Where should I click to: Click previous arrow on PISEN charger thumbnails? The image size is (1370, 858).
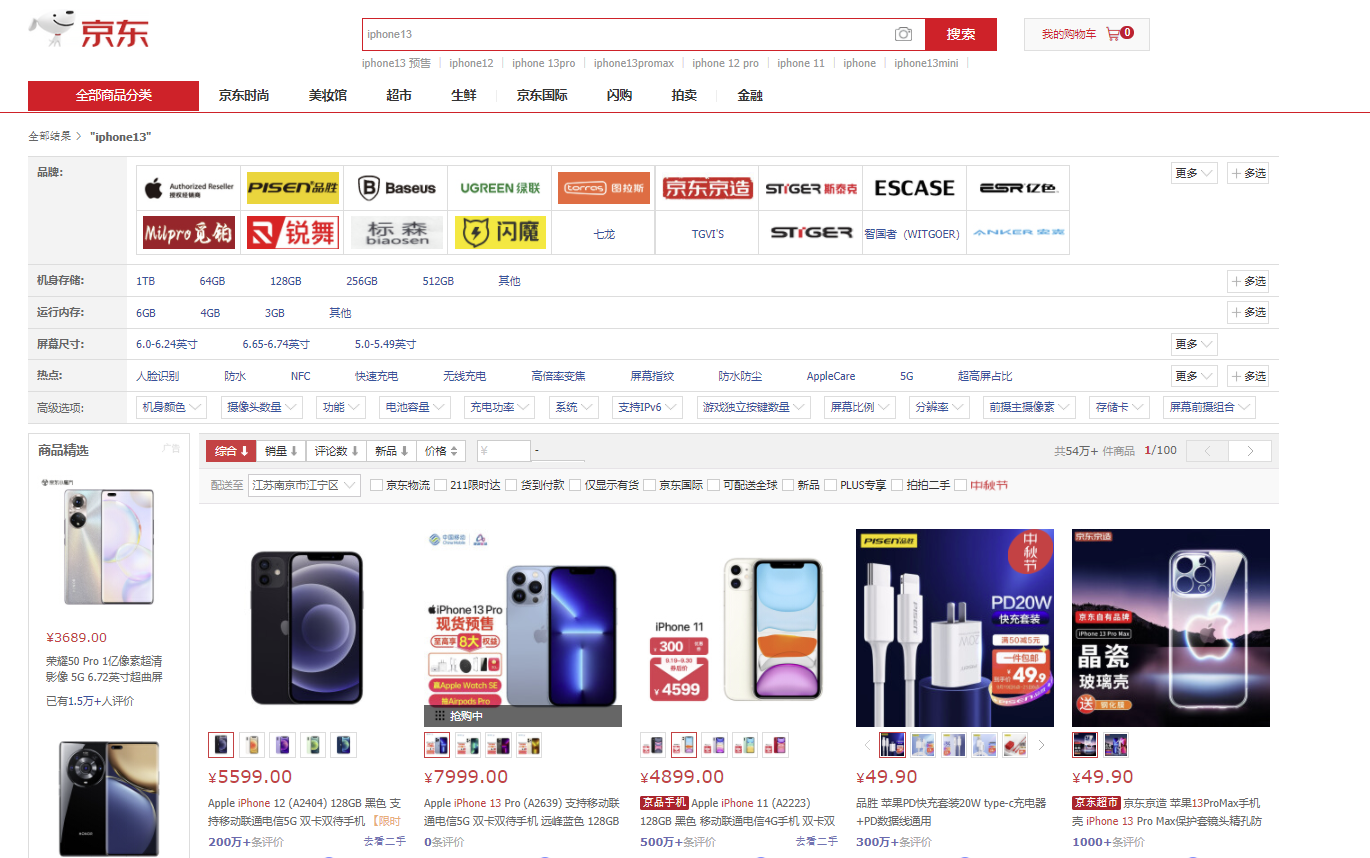pos(867,745)
